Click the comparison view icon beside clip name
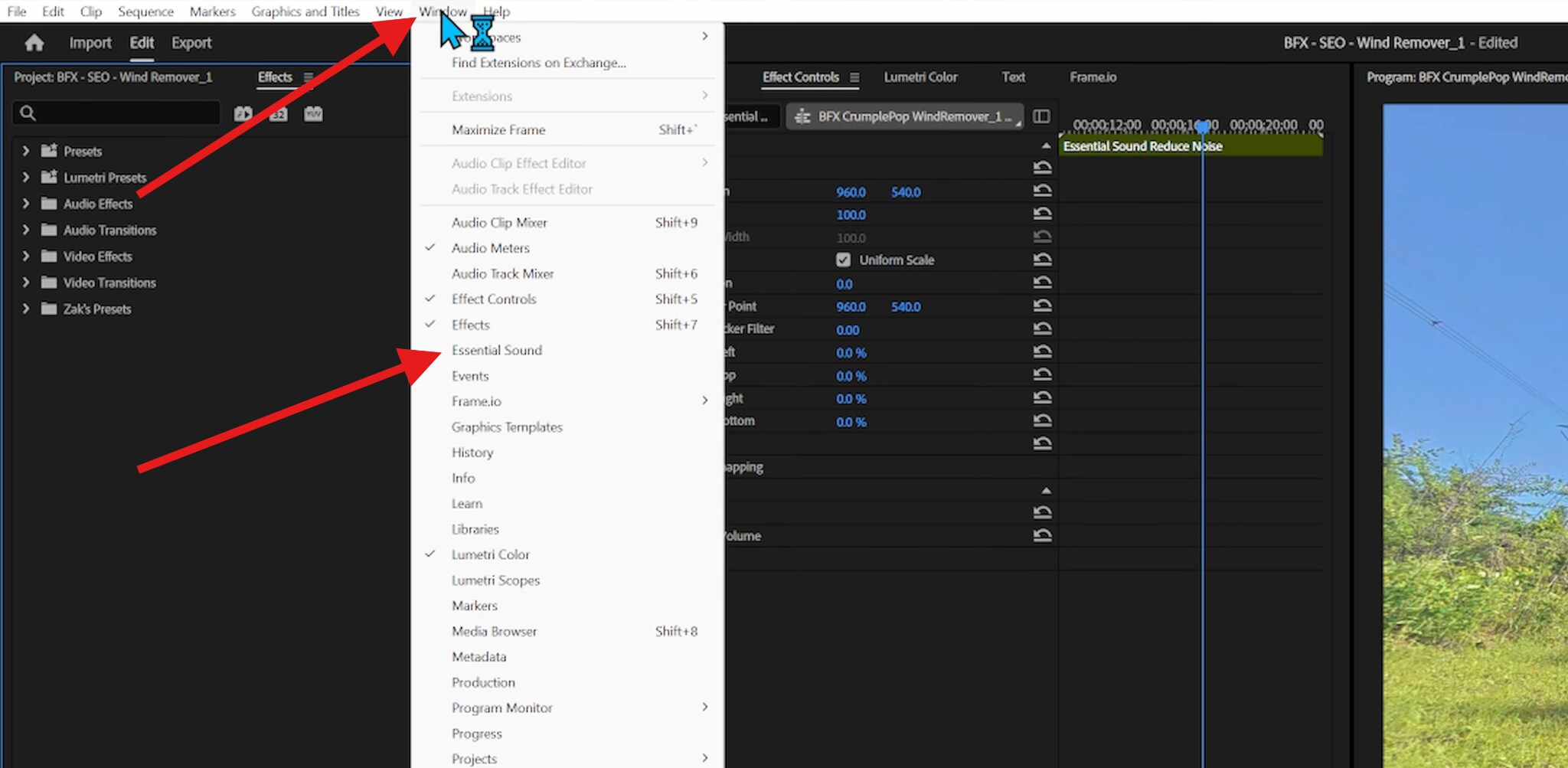Screen dimensions: 1568x768 click(x=1041, y=116)
